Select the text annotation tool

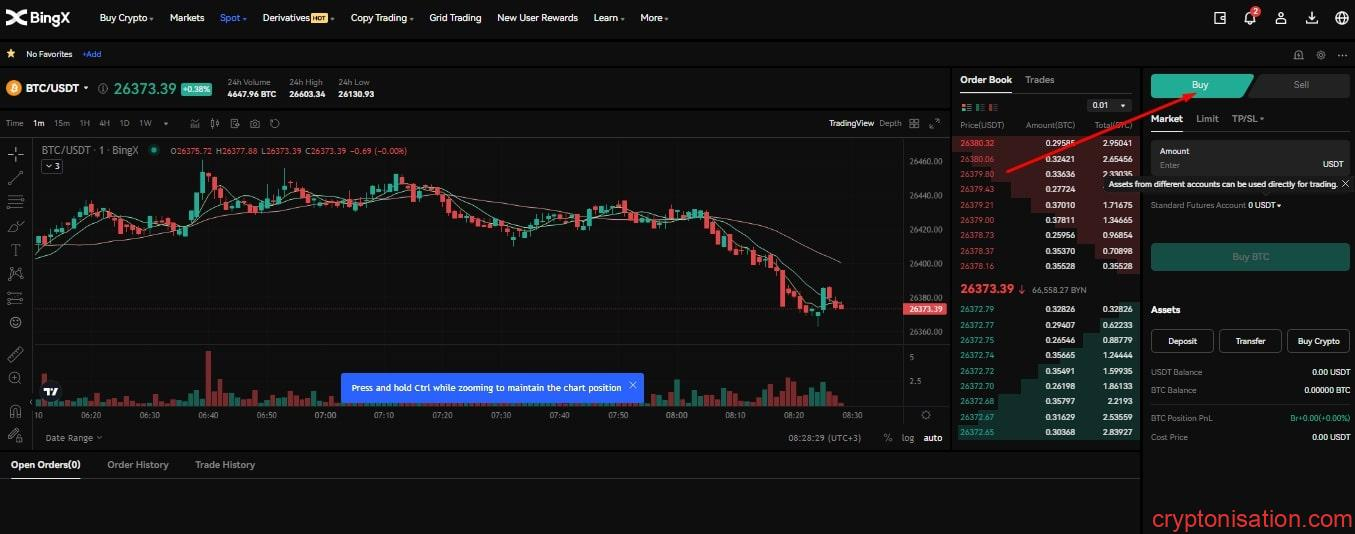pos(15,250)
